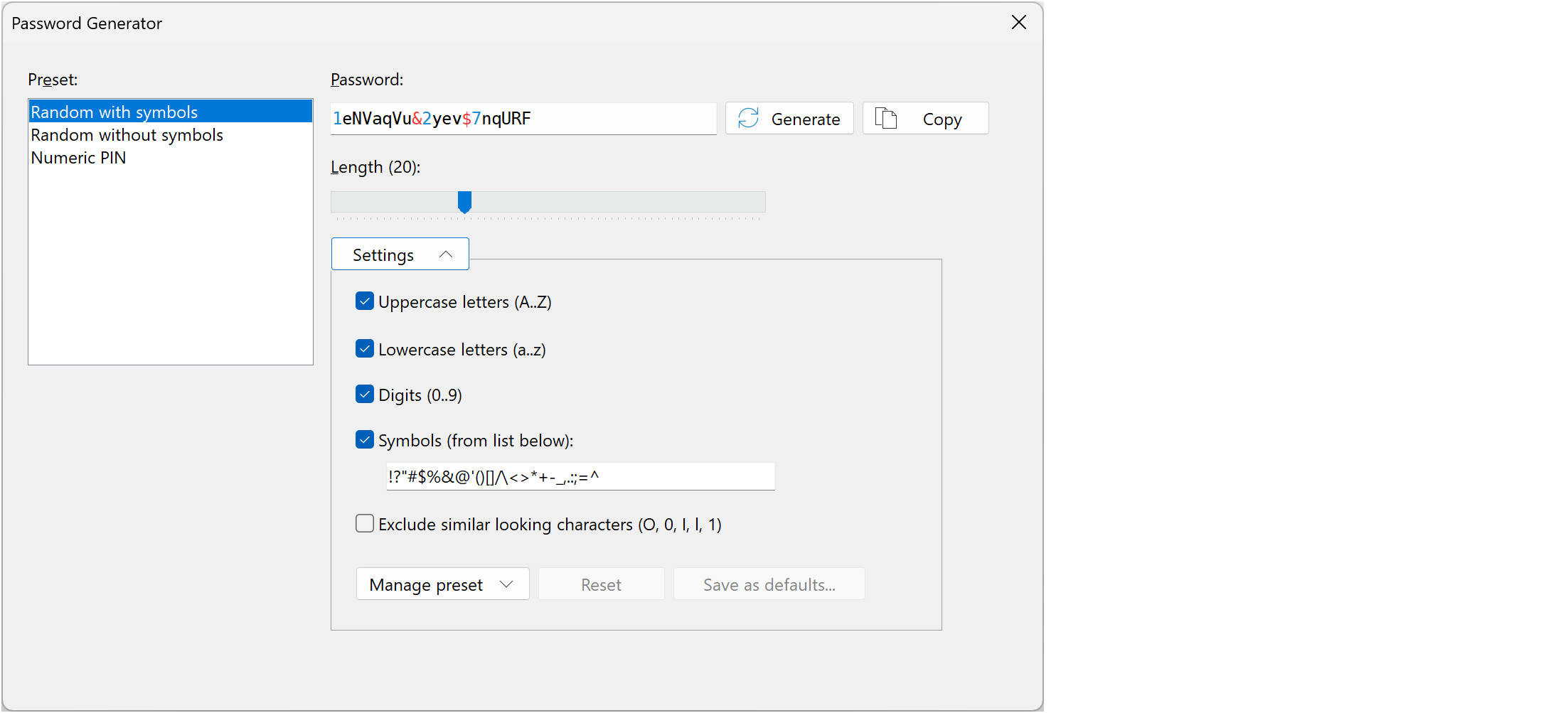Click the refresh icon on Generate button
This screenshot has width=1568, height=713.
748,118
